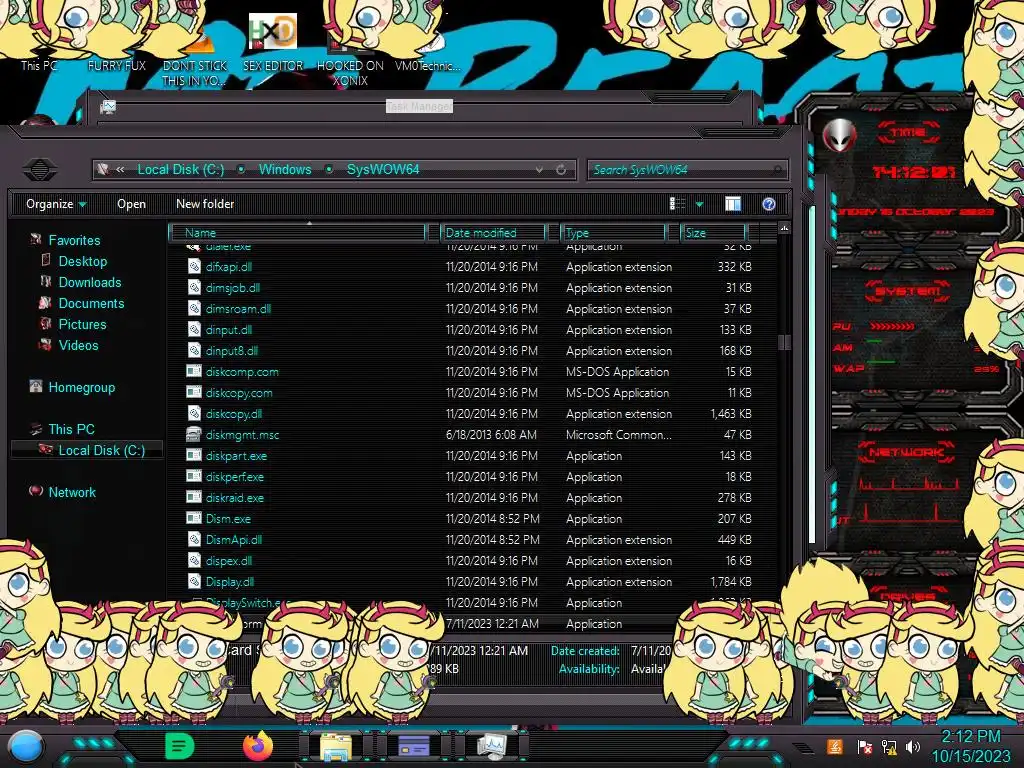Switch to File Explorer taskbar button

(x=336, y=747)
